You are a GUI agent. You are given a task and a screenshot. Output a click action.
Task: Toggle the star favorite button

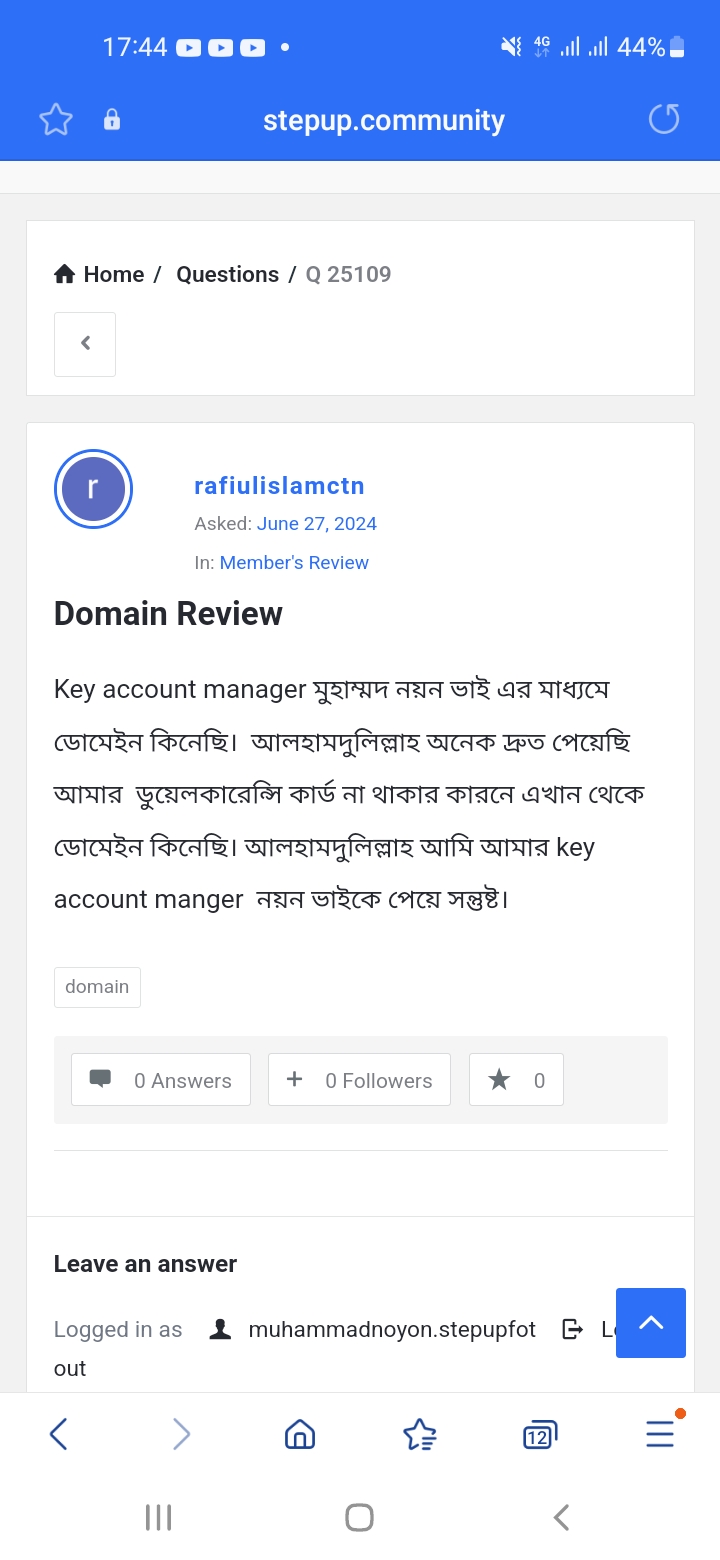click(516, 1080)
